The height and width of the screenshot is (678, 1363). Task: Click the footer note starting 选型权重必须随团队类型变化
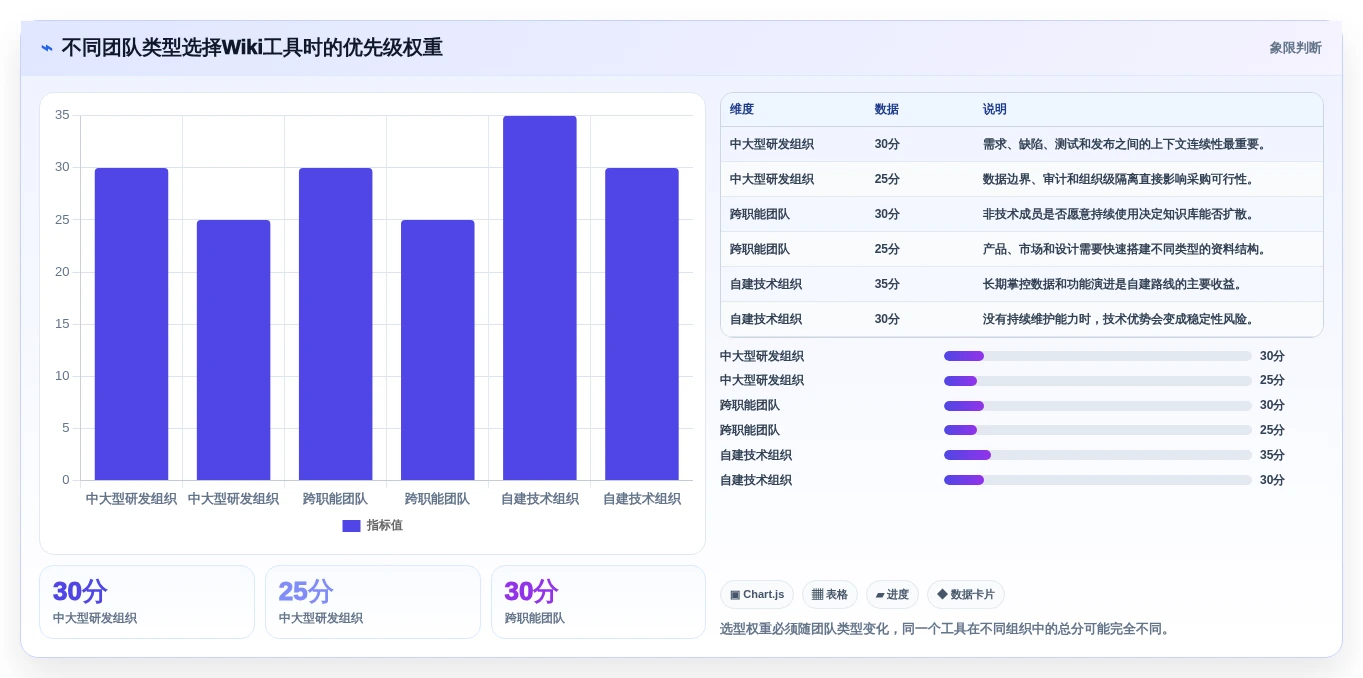945,629
